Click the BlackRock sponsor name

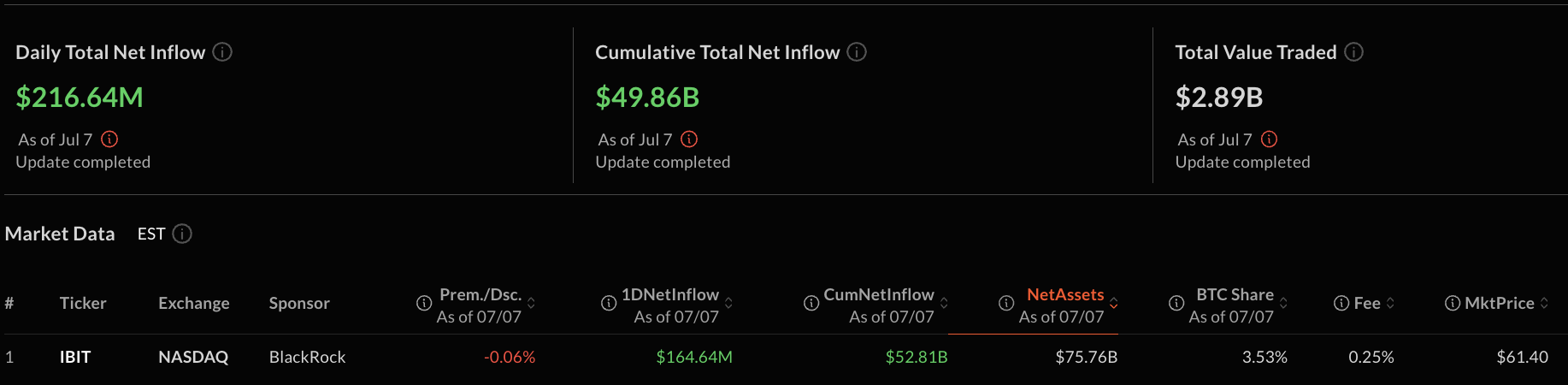tap(307, 357)
